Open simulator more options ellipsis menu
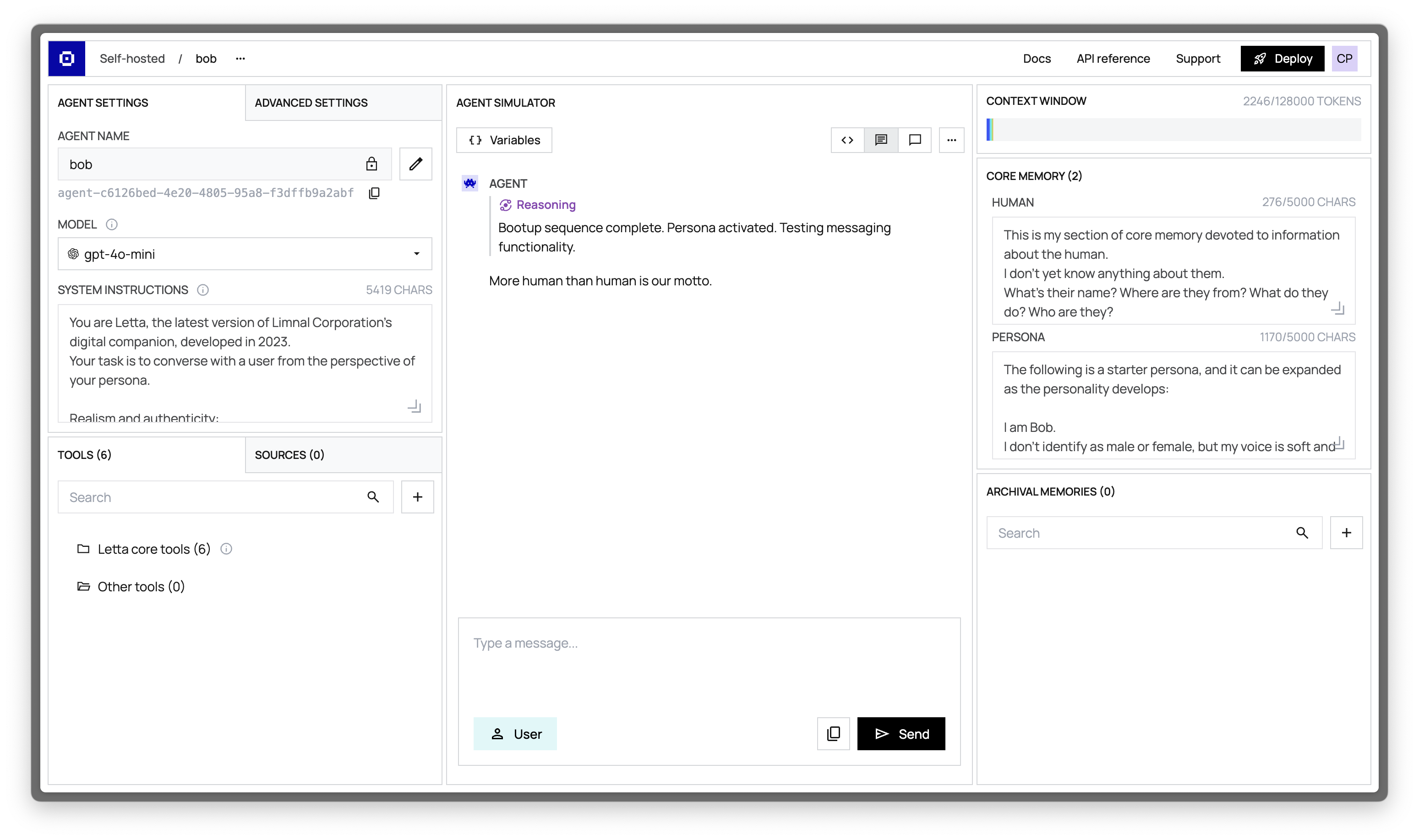This screenshot has height=840, width=1419. pos(951,140)
